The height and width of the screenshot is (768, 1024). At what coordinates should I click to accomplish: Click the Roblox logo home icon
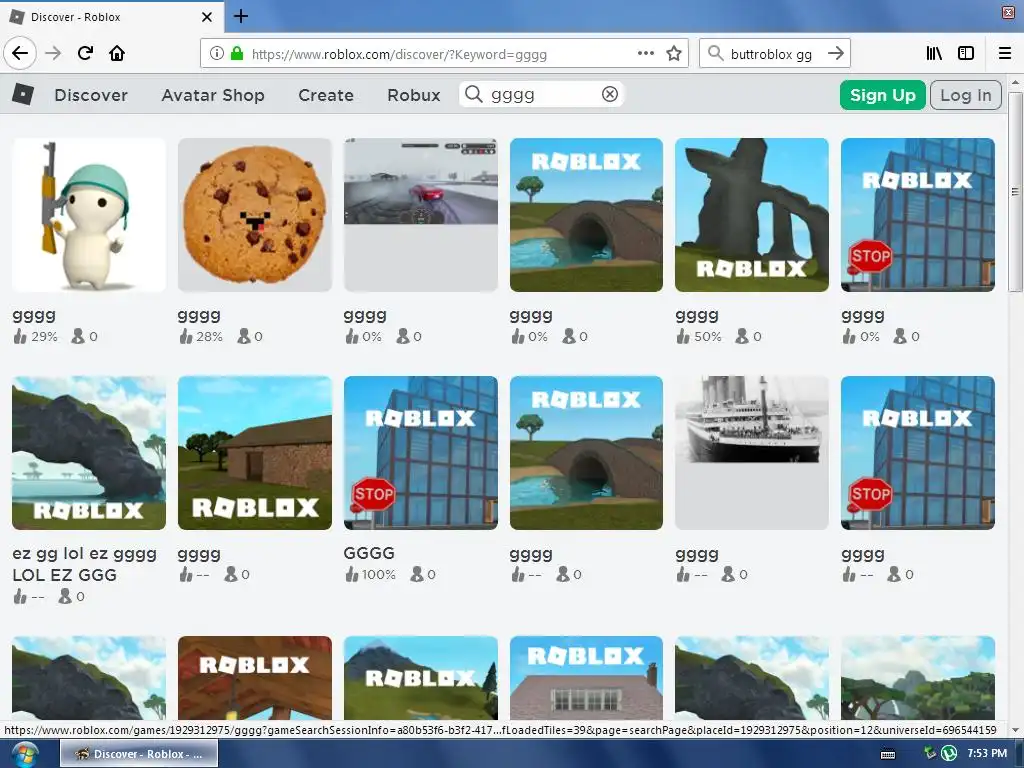[23, 95]
